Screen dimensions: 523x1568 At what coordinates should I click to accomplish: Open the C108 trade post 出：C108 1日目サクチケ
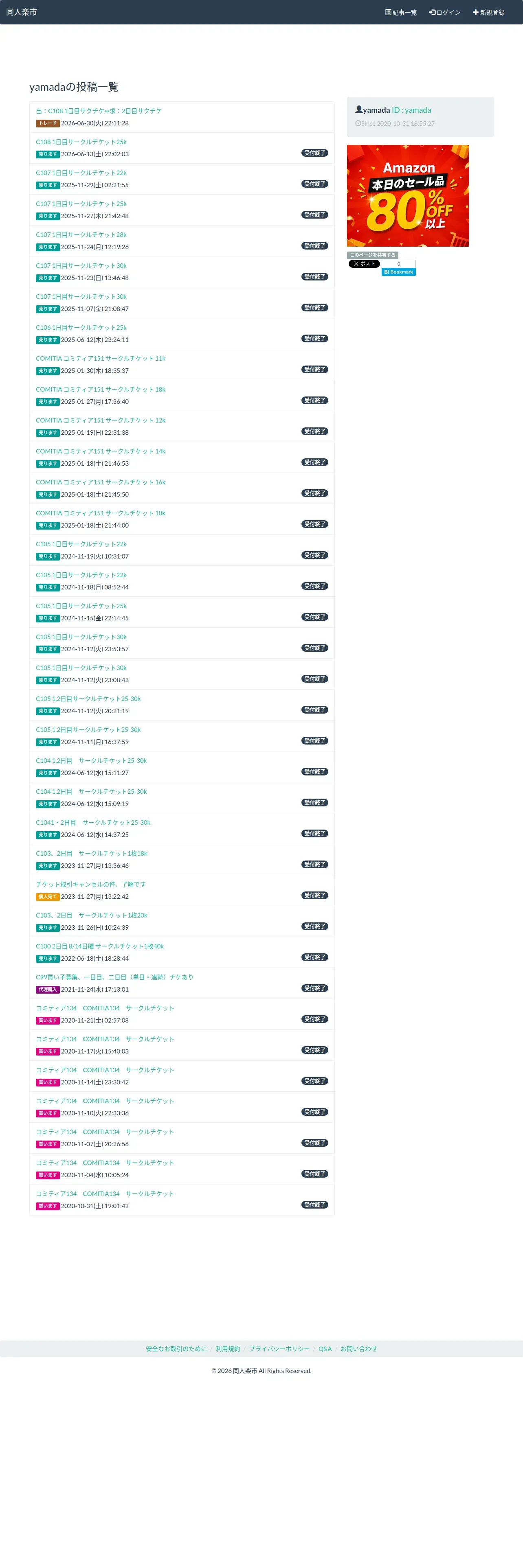pyautogui.click(x=99, y=111)
